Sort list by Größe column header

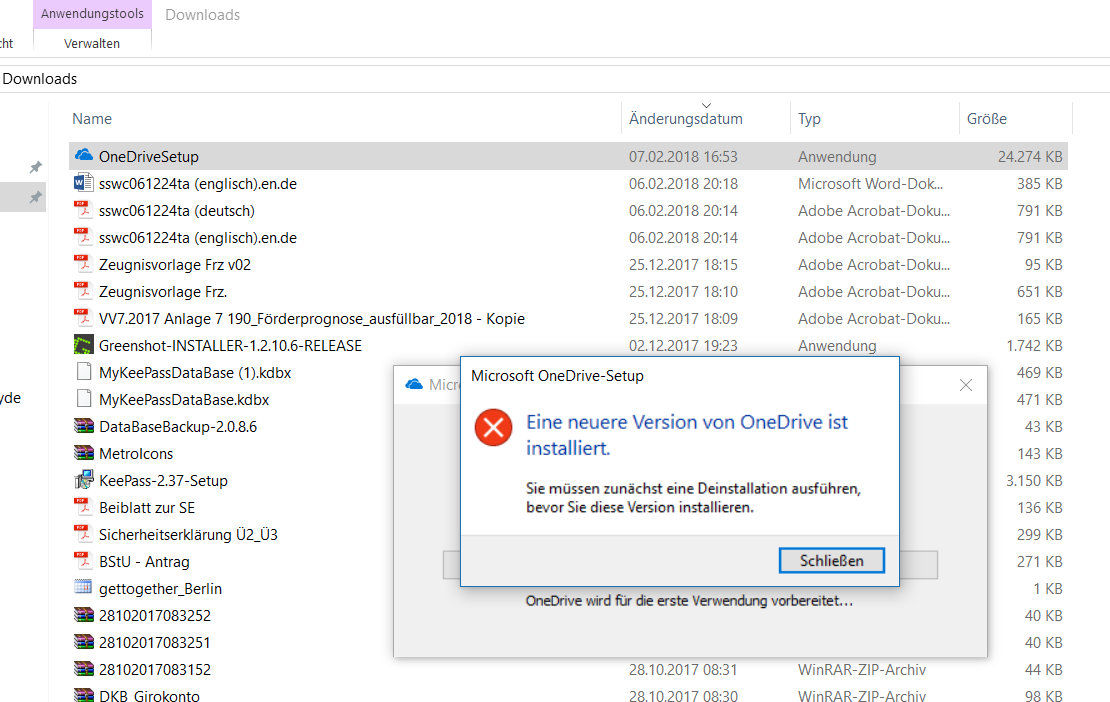[x=987, y=119]
